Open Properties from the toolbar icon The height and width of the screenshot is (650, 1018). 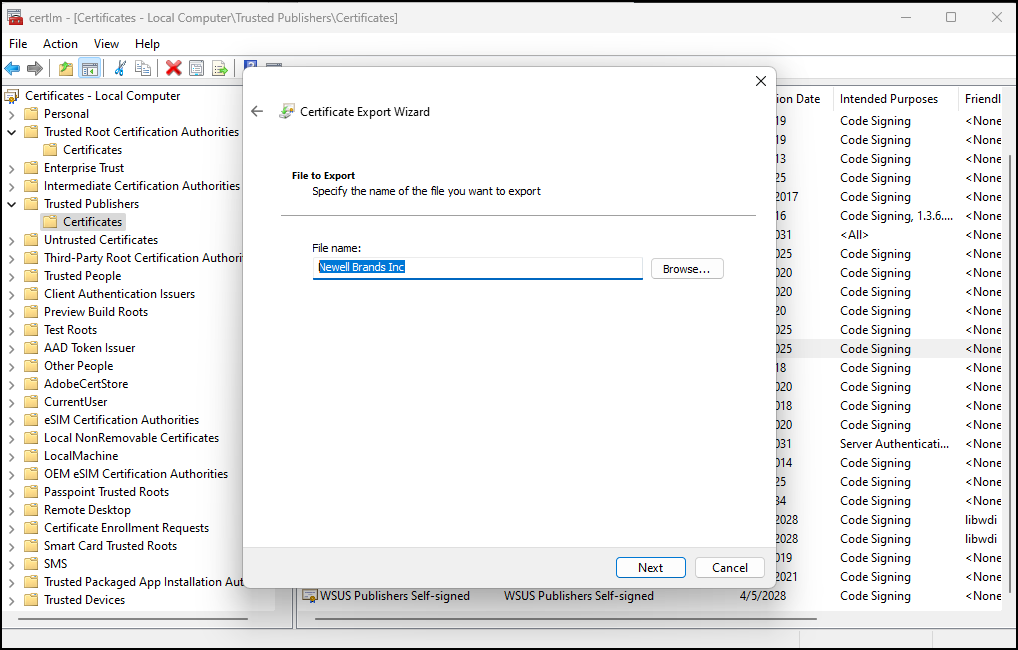point(196,68)
